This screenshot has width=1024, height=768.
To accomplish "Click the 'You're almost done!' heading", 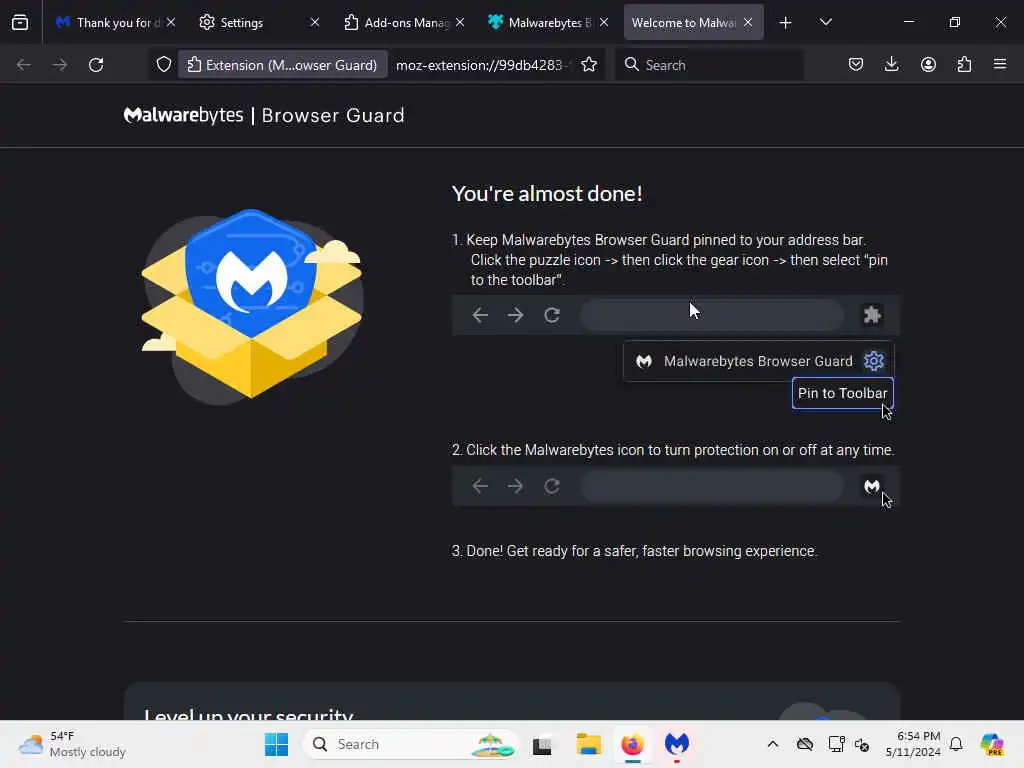I will point(547,193).
